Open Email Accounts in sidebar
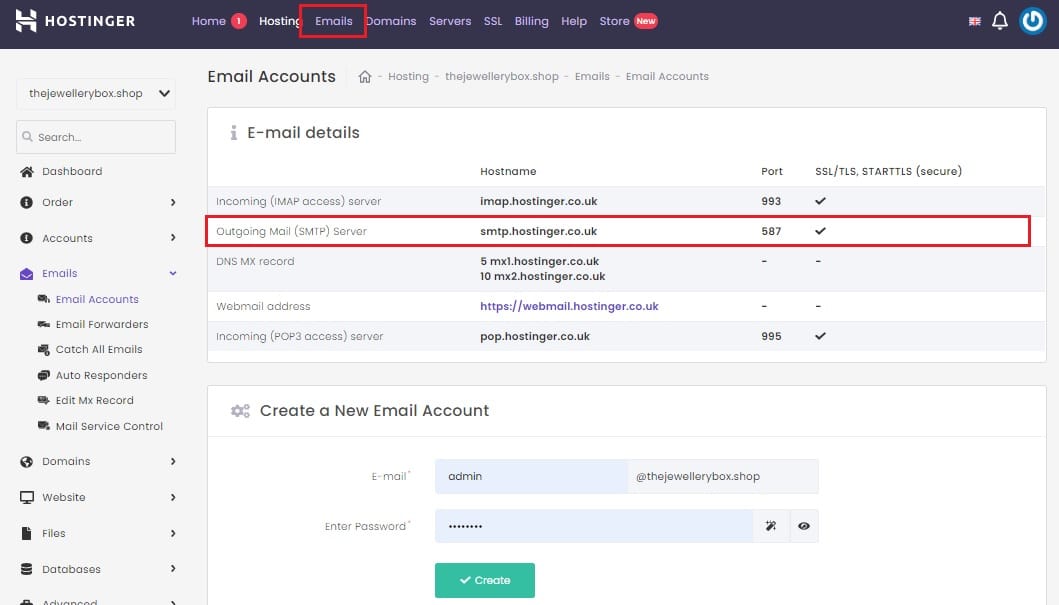Image resolution: width=1059 pixels, height=605 pixels. click(x=97, y=298)
